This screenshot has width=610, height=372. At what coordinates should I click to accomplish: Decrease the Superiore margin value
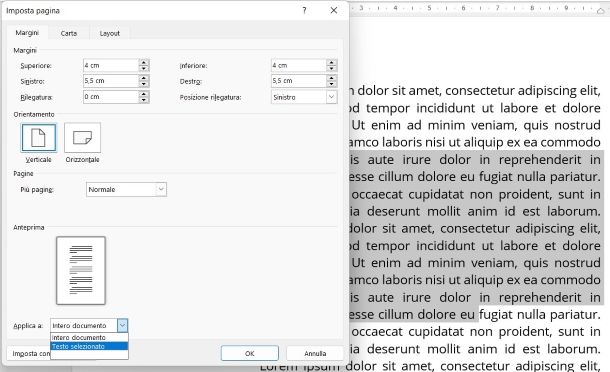point(144,68)
